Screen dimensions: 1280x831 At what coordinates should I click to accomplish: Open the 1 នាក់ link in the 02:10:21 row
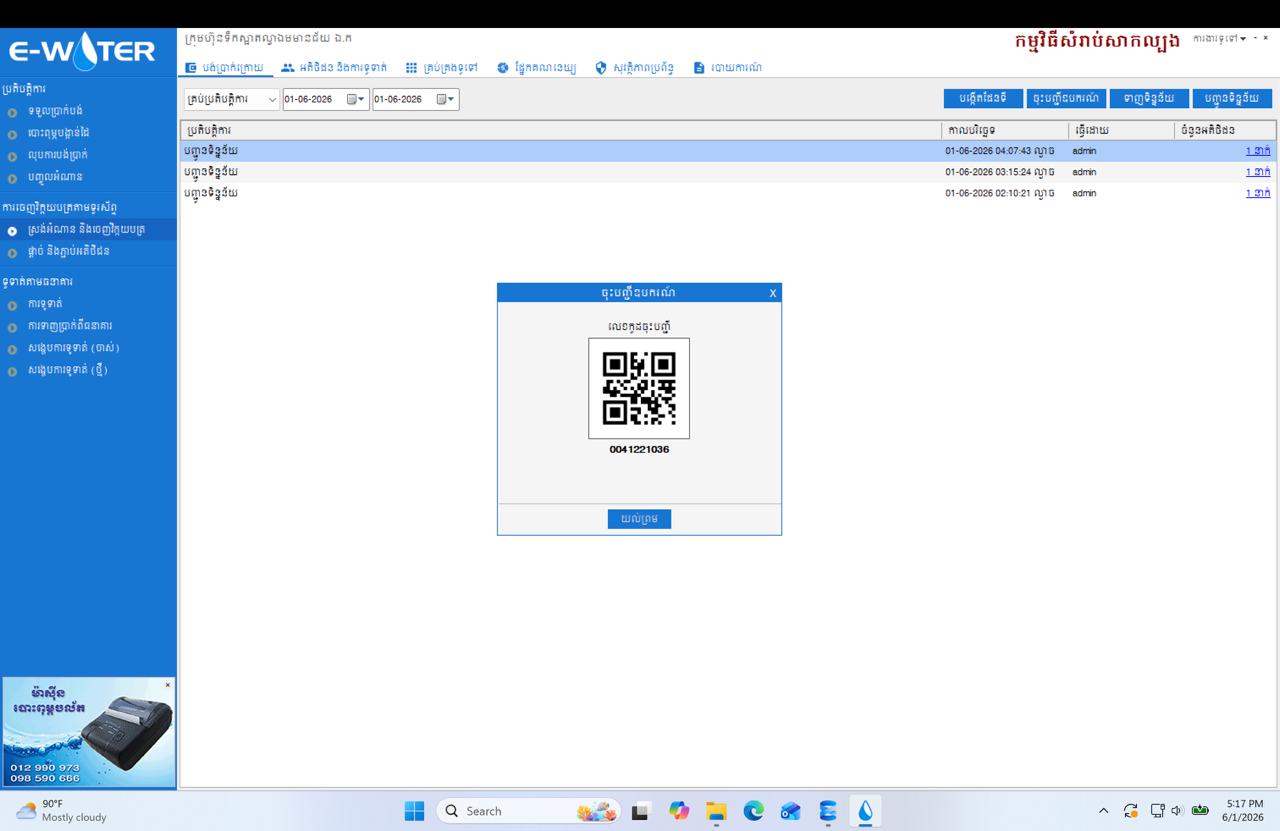tap(1258, 193)
